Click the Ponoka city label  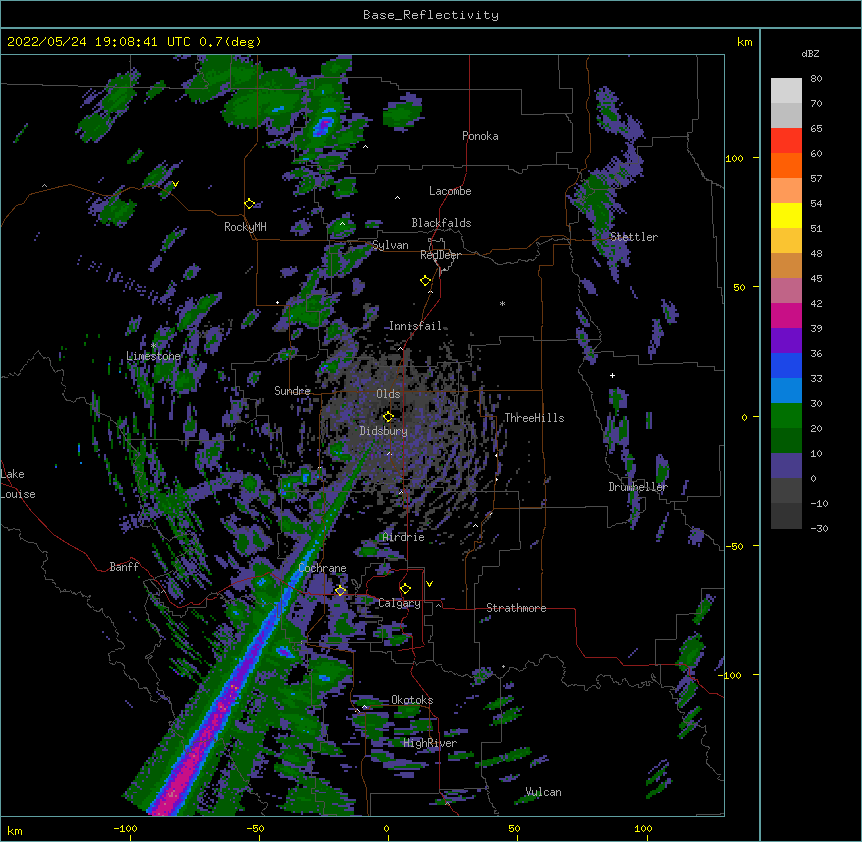click(x=480, y=136)
